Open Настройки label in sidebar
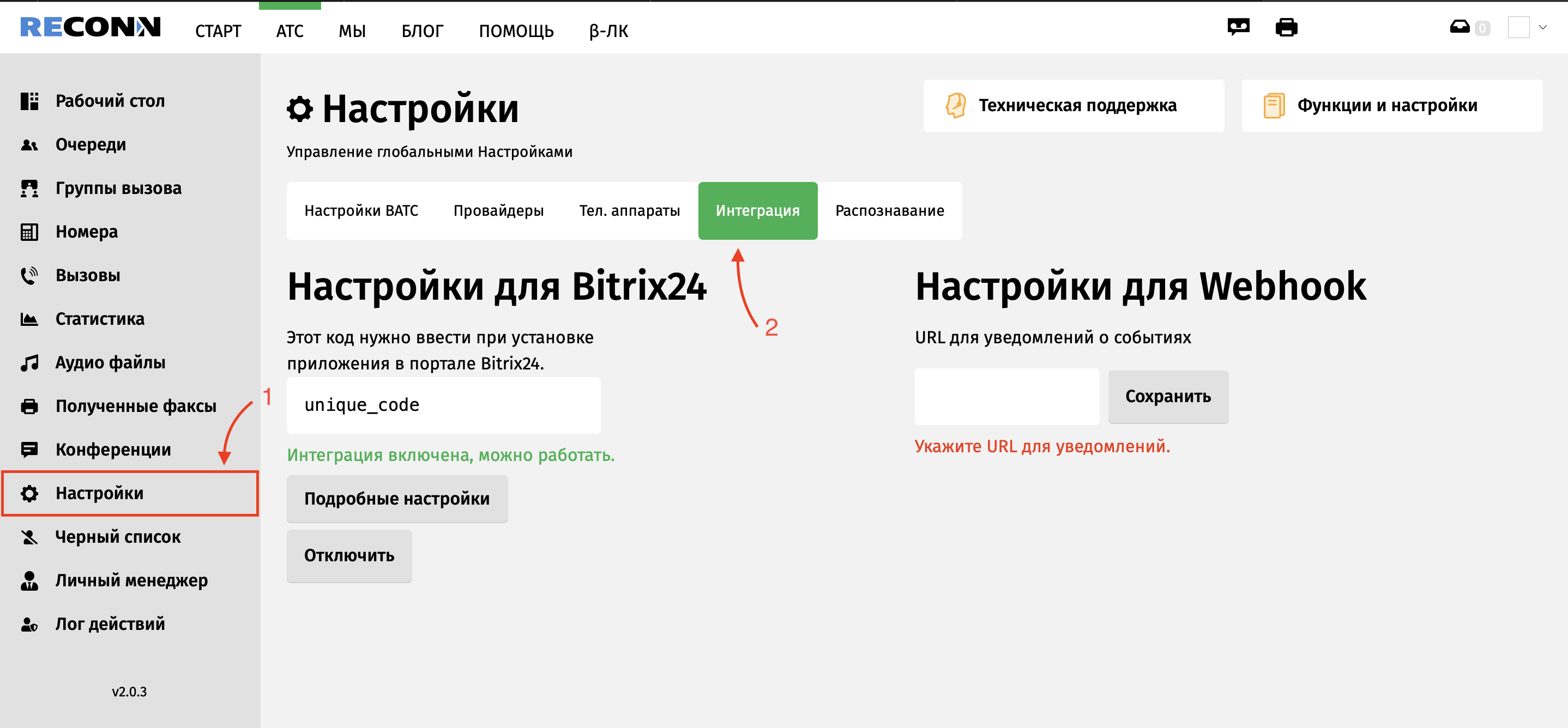Image resolution: width=1568 pixels, height=728 pixels. [x=100, y=493]
